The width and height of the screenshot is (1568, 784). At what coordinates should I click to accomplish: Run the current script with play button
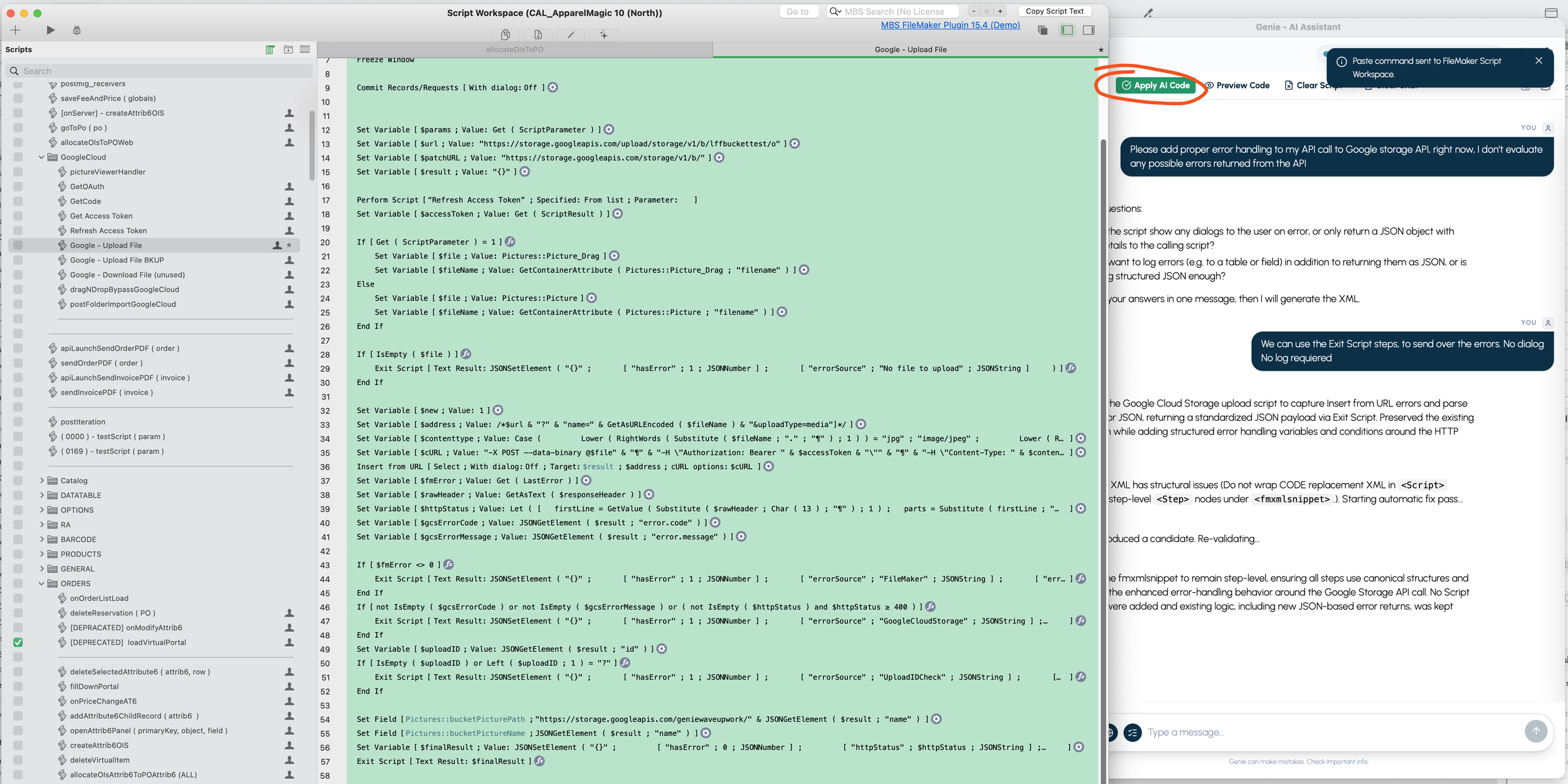pos(51,30)
